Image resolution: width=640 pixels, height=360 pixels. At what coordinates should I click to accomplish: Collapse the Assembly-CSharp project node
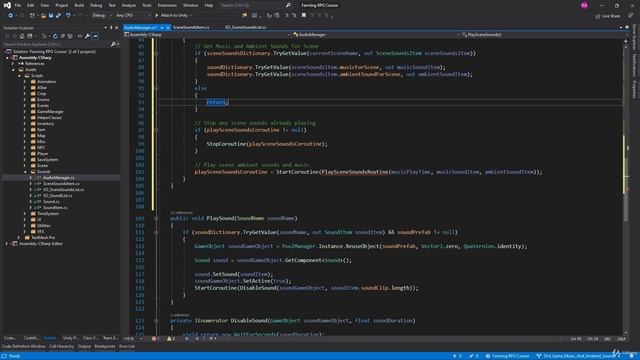pos(7,58)
